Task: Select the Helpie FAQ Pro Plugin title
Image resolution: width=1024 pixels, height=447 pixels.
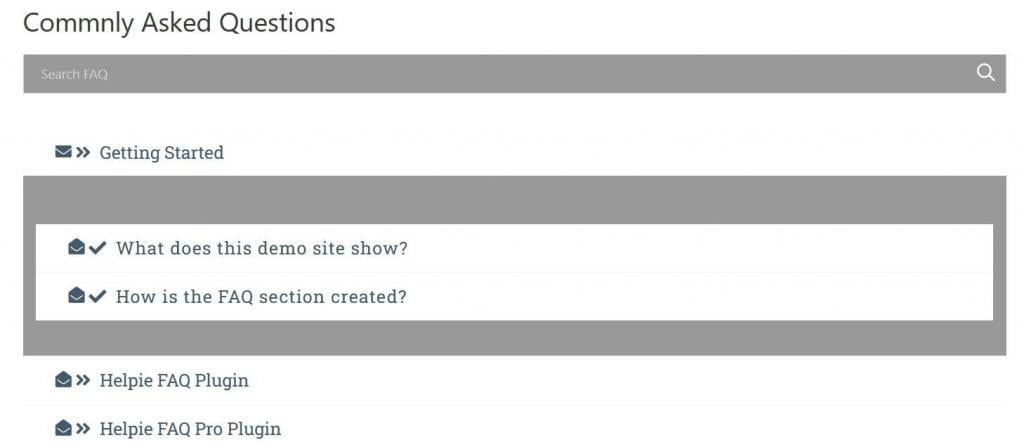Action: [190, 429]
